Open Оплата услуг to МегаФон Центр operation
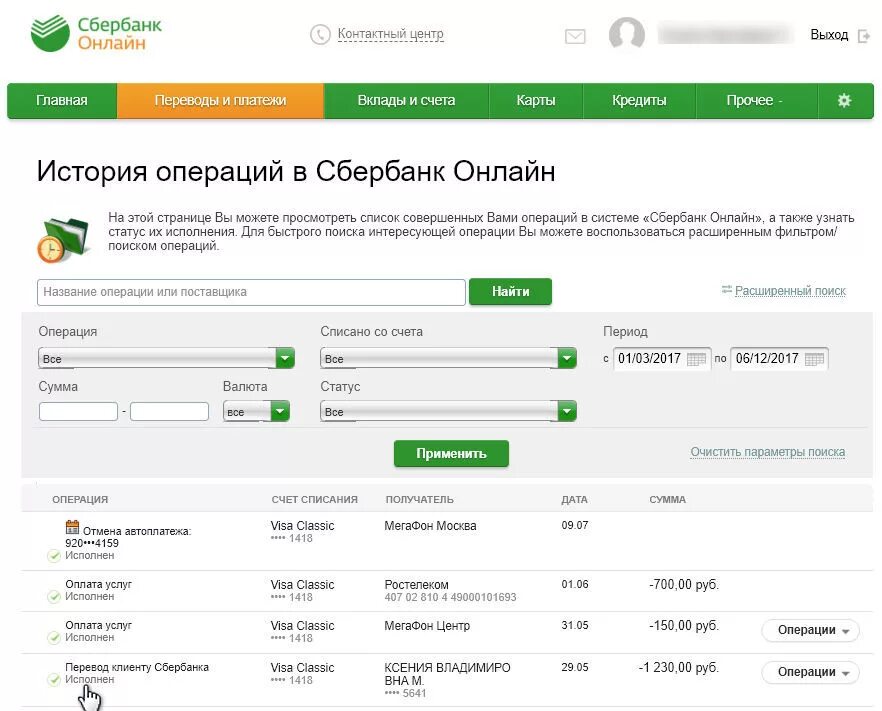The image size is (882, 711). [98, 626]
